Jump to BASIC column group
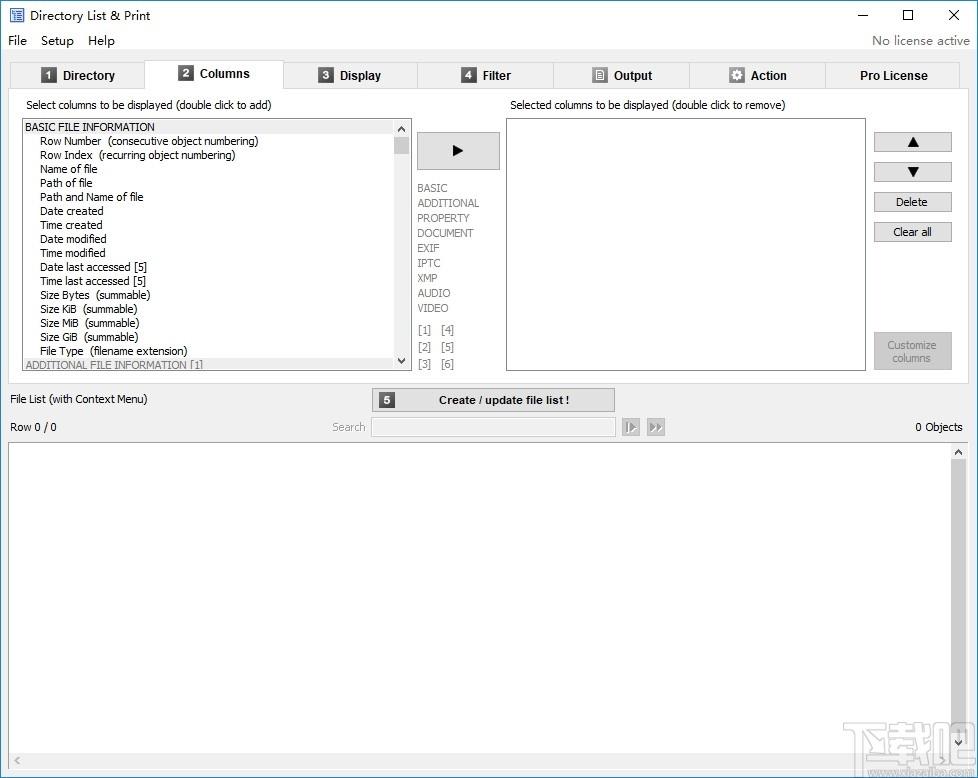 tap(432, 188)
